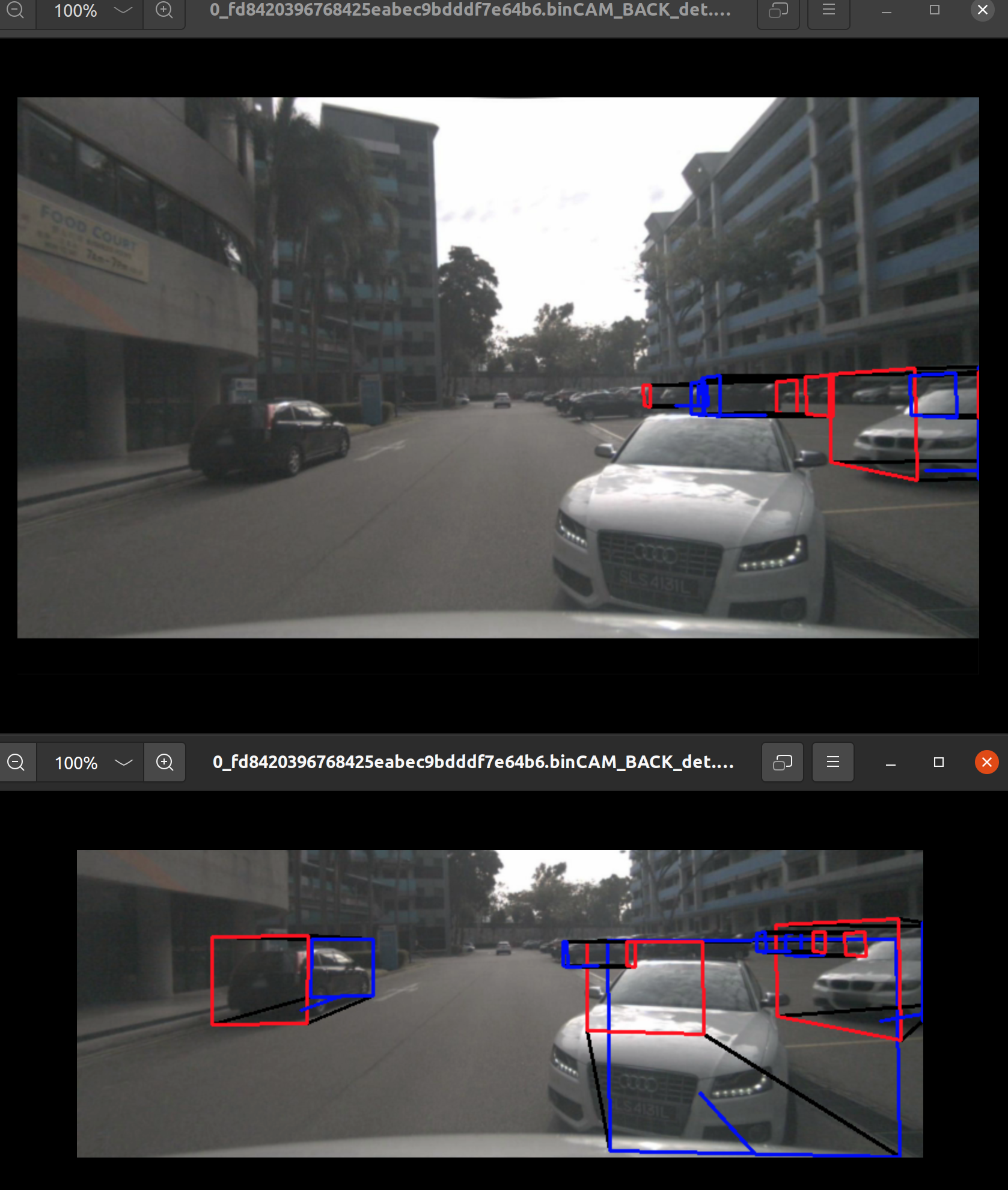Zoom out in the lower image viewer
Screen dimensions: 1008x1190
coord(16,763)
